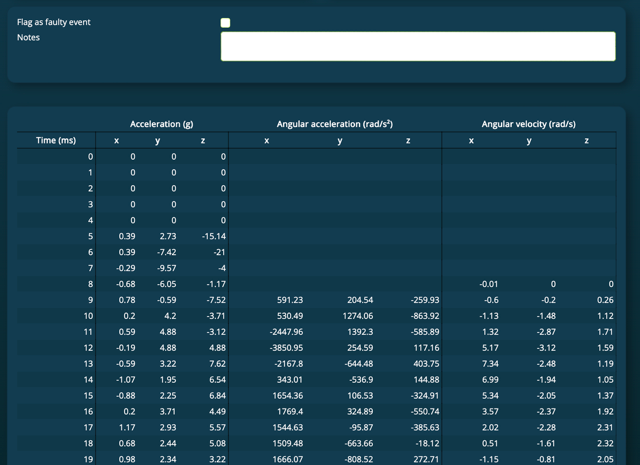This screenshot has width=640, height=465.
Task: Select angular acceleration value -663.66
Action: [x=359, y=443]
